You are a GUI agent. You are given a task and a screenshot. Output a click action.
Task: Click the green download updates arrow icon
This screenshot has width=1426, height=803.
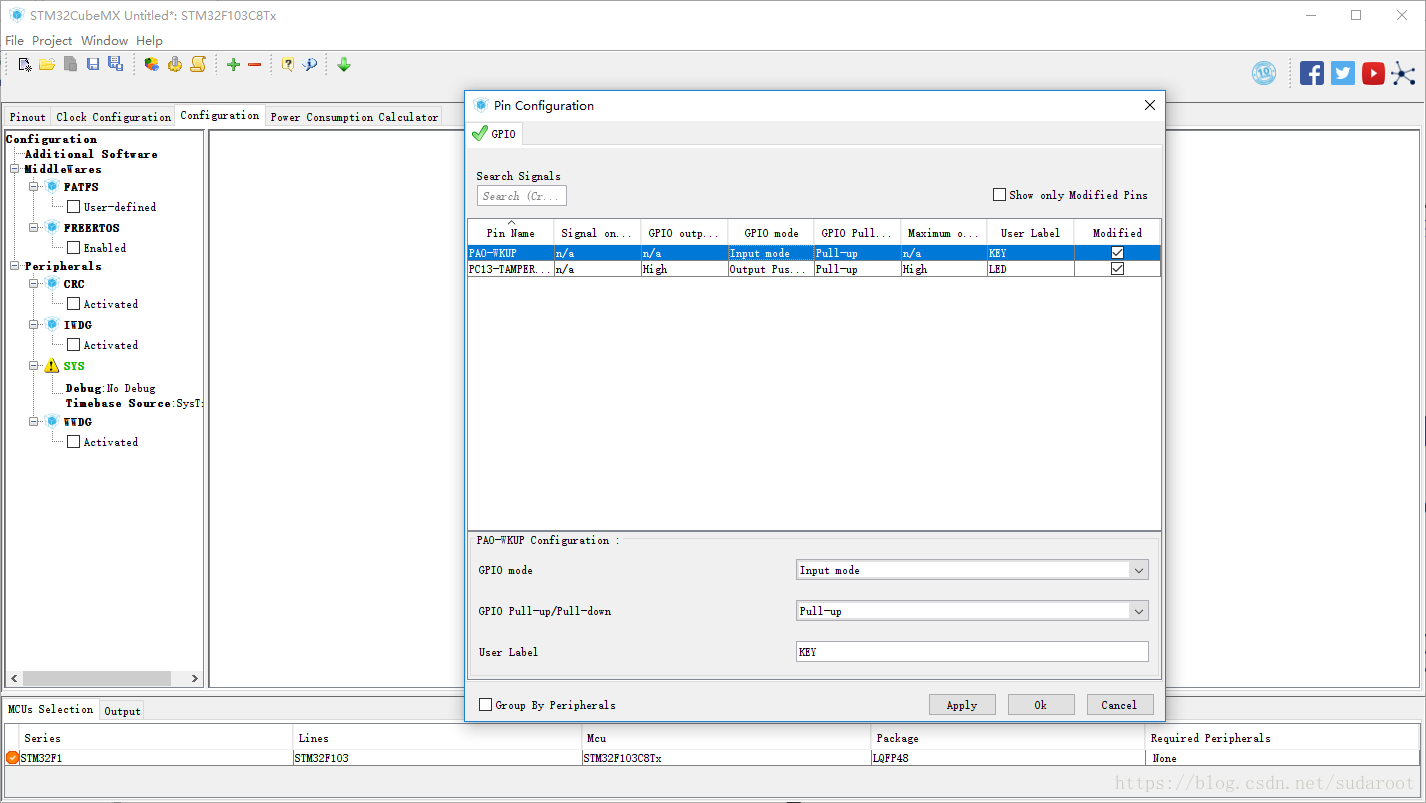(x=344, y=64)
